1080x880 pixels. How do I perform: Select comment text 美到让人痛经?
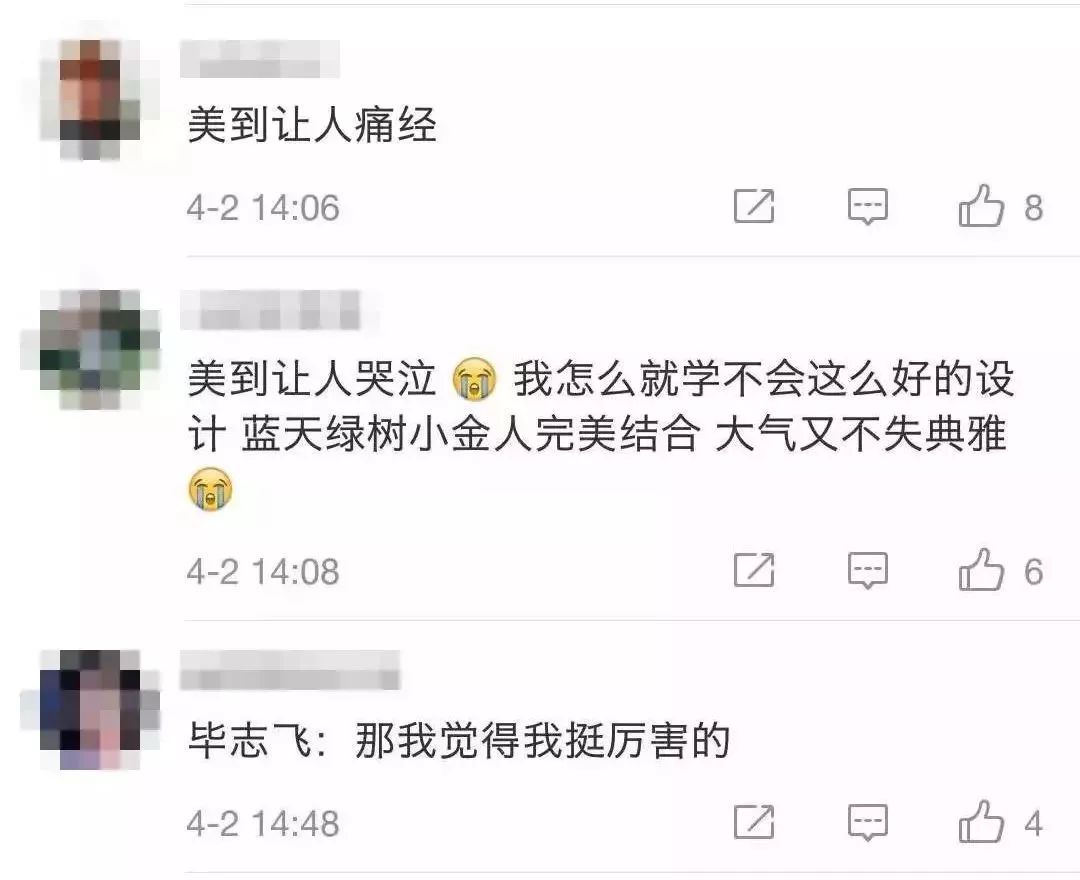[x=312, y=125]
